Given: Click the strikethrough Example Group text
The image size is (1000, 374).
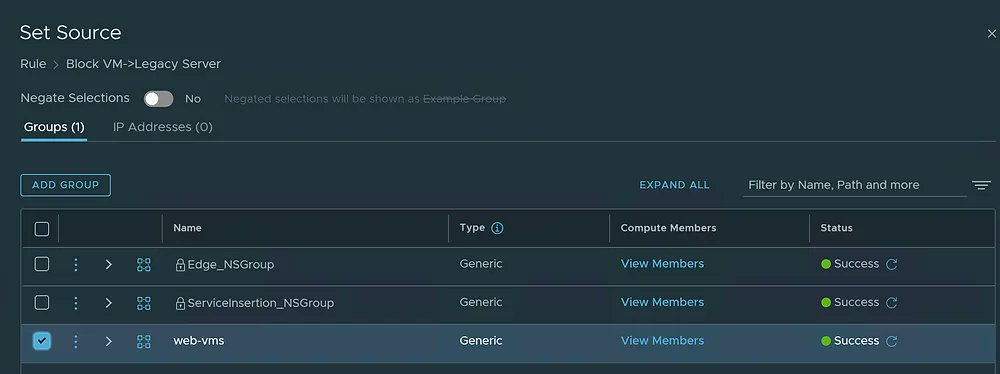Looking at the screenshot, I should pyautogui.click(x=465, y=99).
